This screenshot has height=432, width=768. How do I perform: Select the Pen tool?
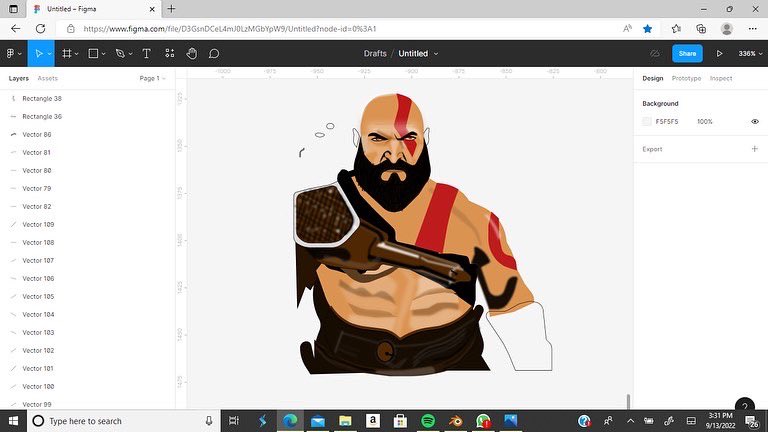tap(120, 53)
